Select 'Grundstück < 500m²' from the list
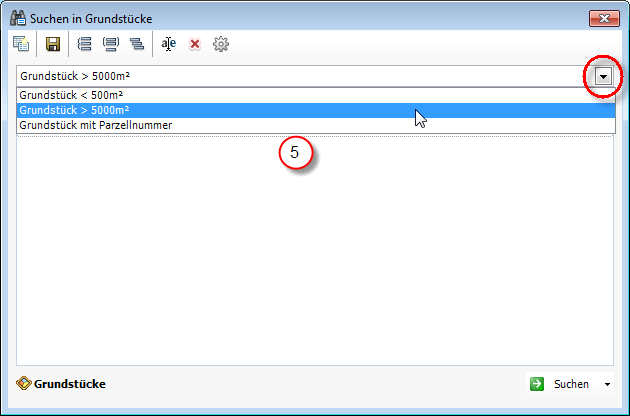 coord(70,95)
